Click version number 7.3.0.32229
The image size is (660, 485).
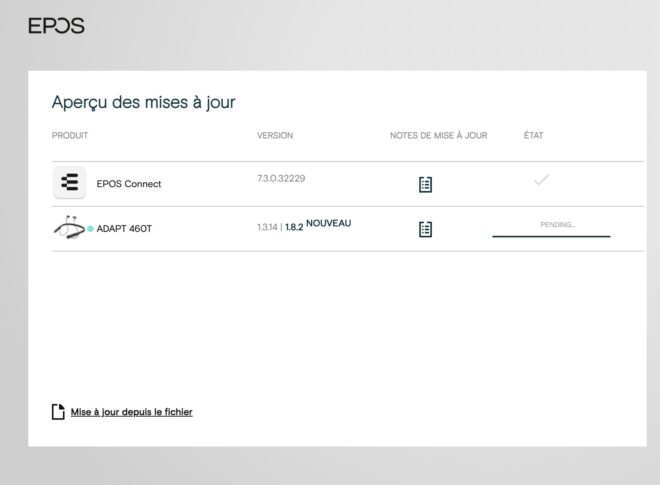pos(281,179)
